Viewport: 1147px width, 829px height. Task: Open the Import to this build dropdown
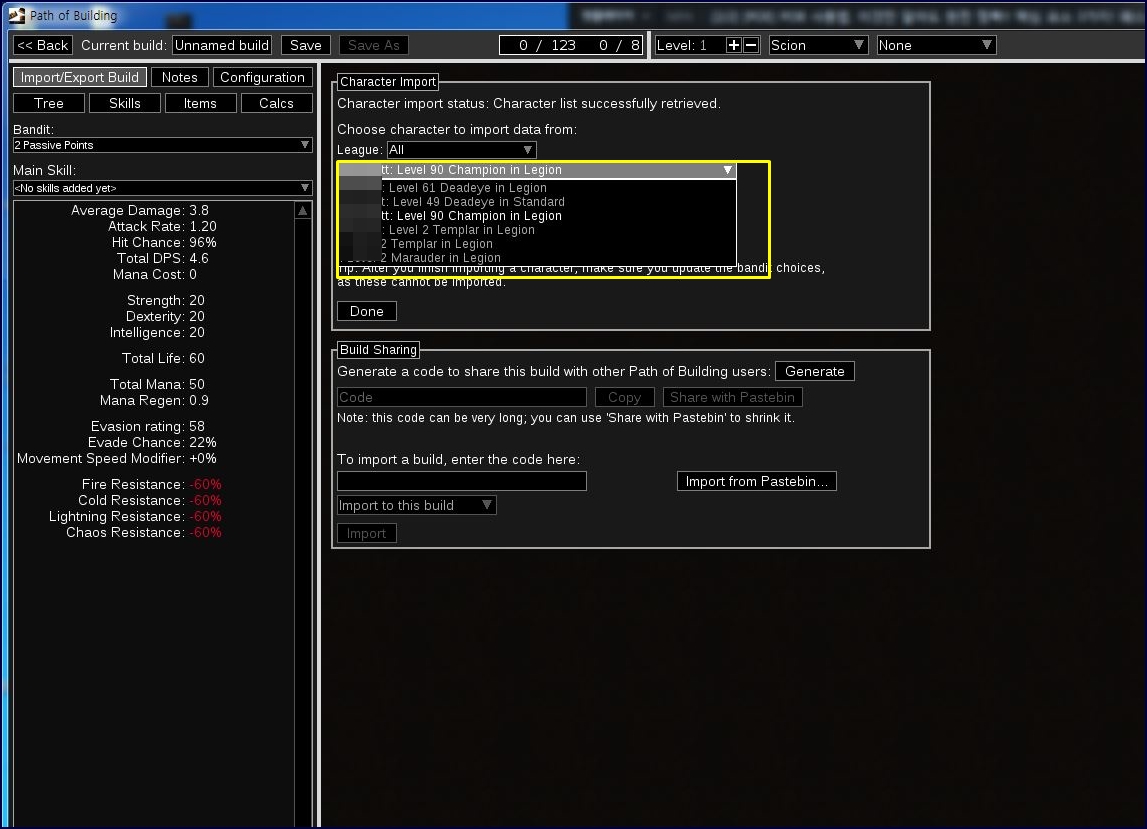pos(416,506)
